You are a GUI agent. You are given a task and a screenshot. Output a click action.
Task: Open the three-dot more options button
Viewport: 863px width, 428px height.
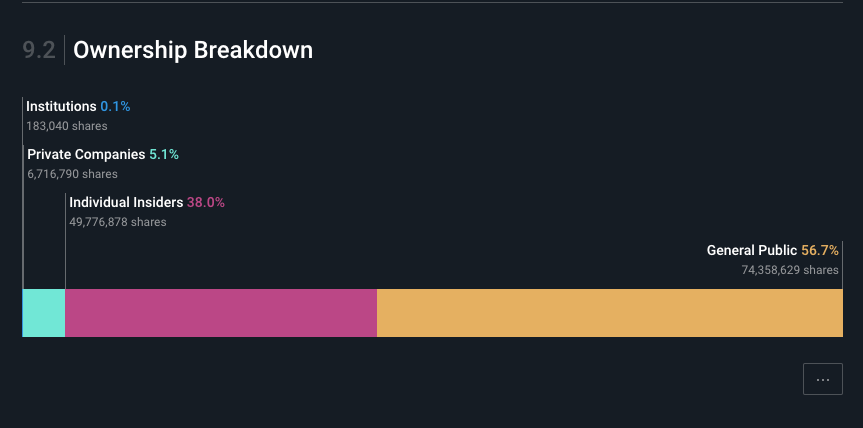[x=822, y=378]
